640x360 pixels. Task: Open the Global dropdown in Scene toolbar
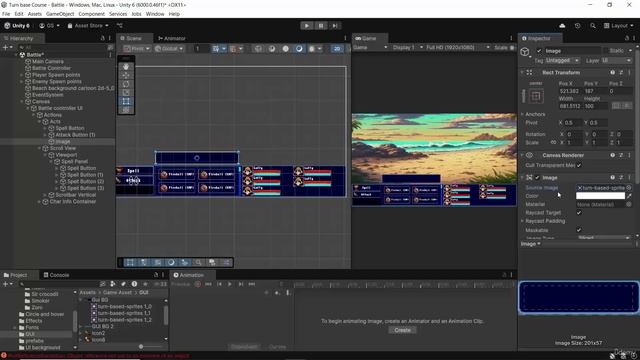tap(169, 49)
